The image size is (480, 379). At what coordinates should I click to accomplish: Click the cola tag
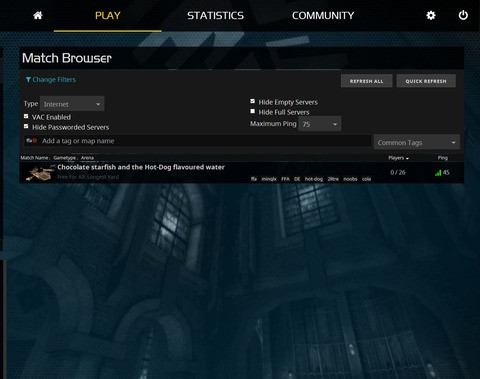[x=366, y=179]
